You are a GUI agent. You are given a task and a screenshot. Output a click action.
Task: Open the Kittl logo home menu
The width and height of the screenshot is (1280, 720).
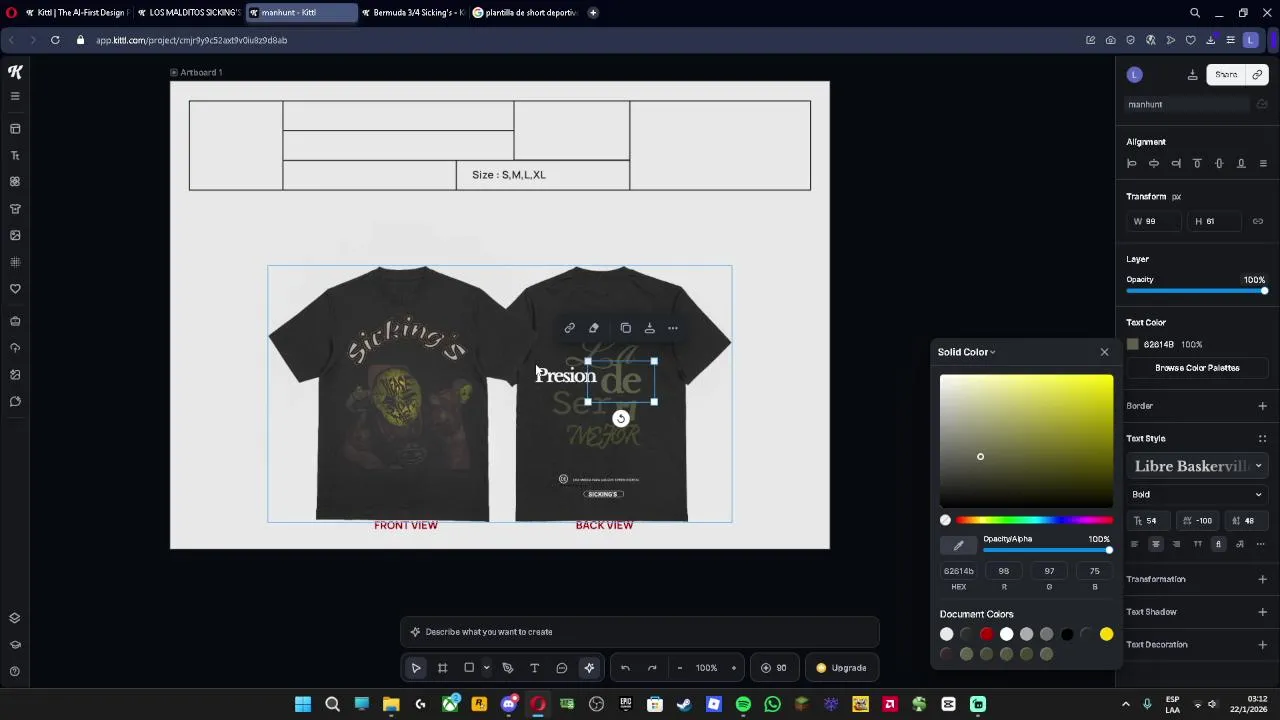(15, 72)
